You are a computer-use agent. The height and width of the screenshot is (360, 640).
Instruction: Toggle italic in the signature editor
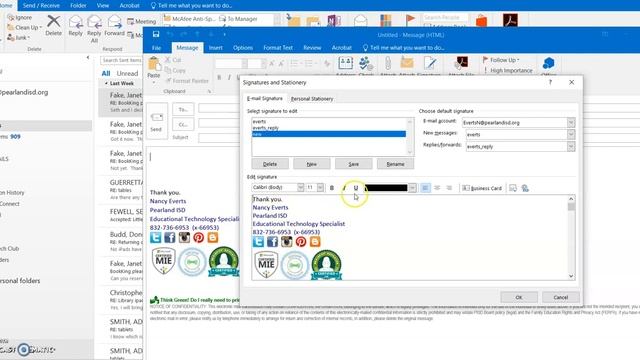pos(344,188)
